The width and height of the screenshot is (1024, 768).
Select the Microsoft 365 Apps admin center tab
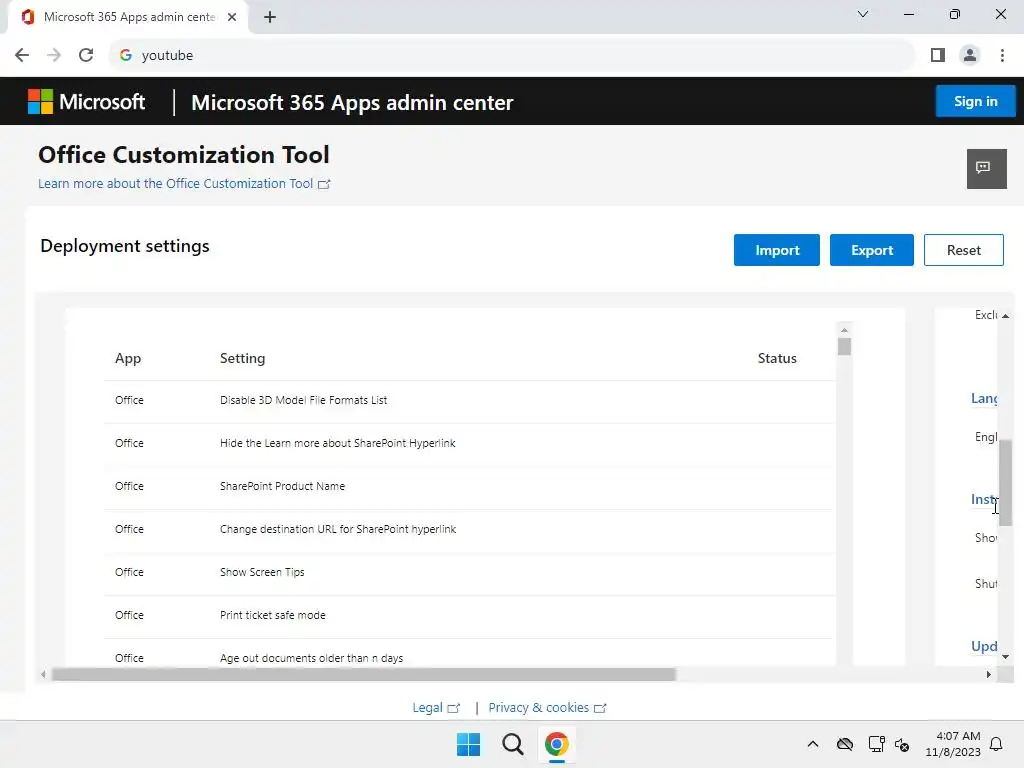125,17
